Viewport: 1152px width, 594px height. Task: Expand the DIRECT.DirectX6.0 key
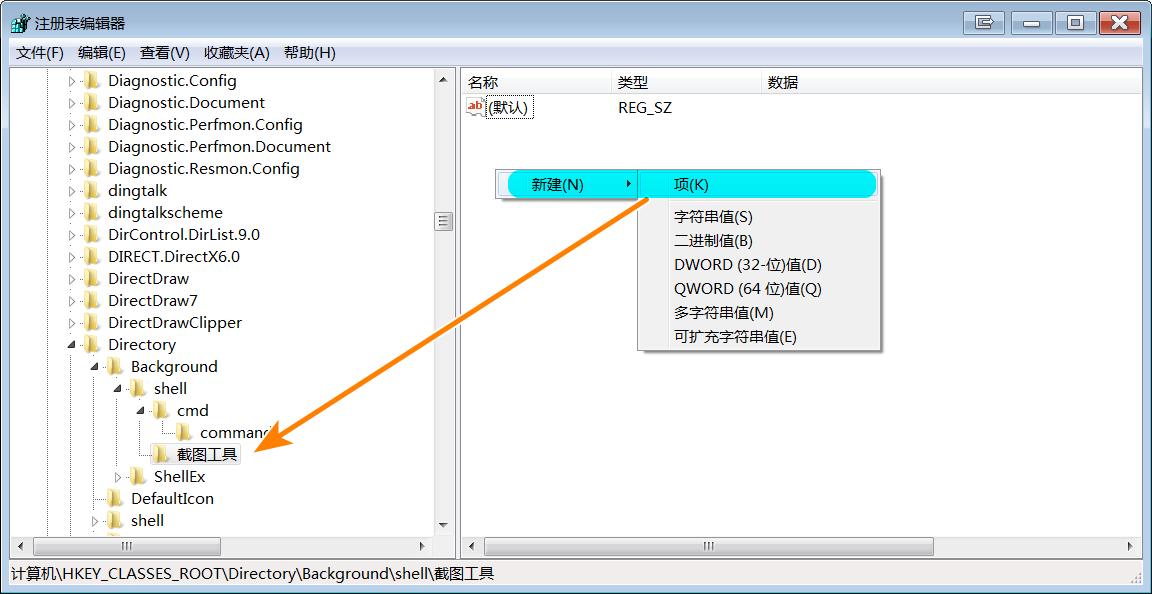coord(72,257)
